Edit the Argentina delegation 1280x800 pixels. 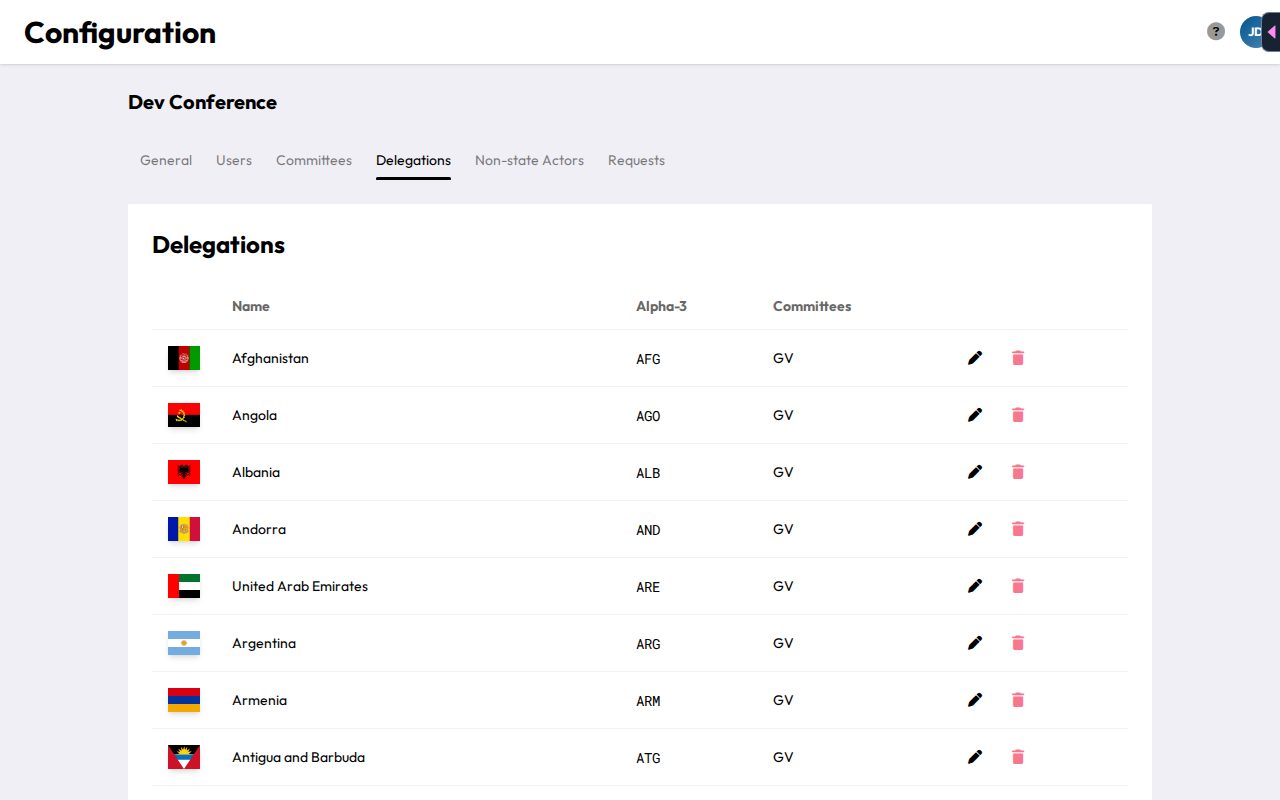pyautogui.click(x=975, y=643)
